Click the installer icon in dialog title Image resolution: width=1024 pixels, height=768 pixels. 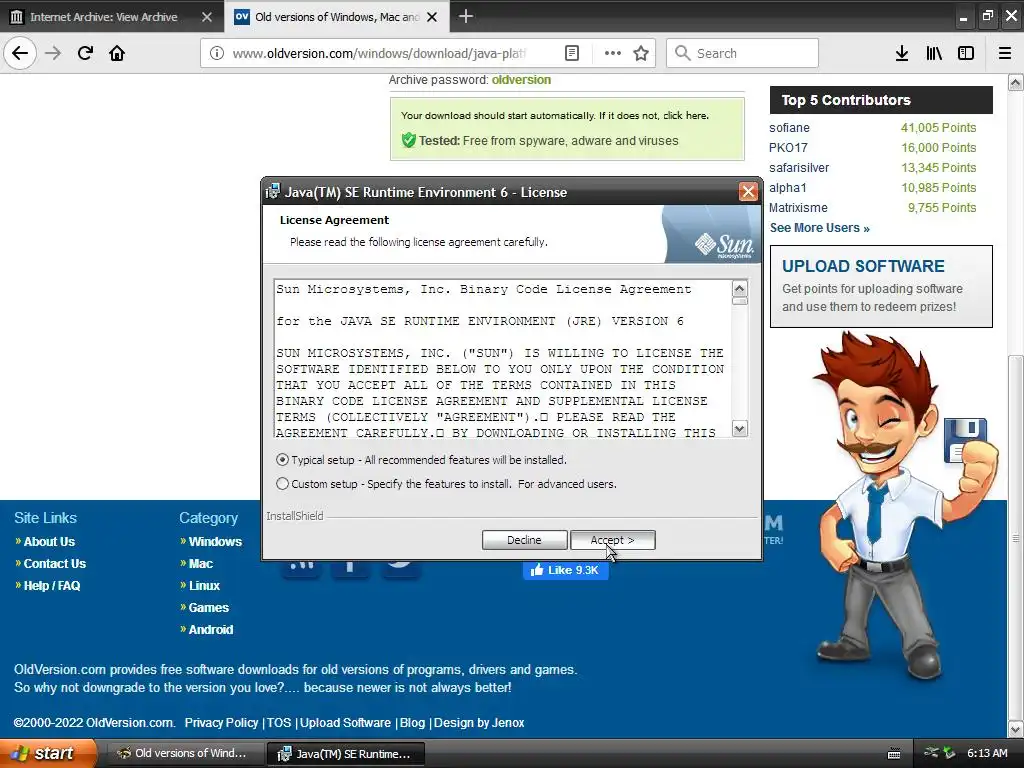tap(272, 192)
